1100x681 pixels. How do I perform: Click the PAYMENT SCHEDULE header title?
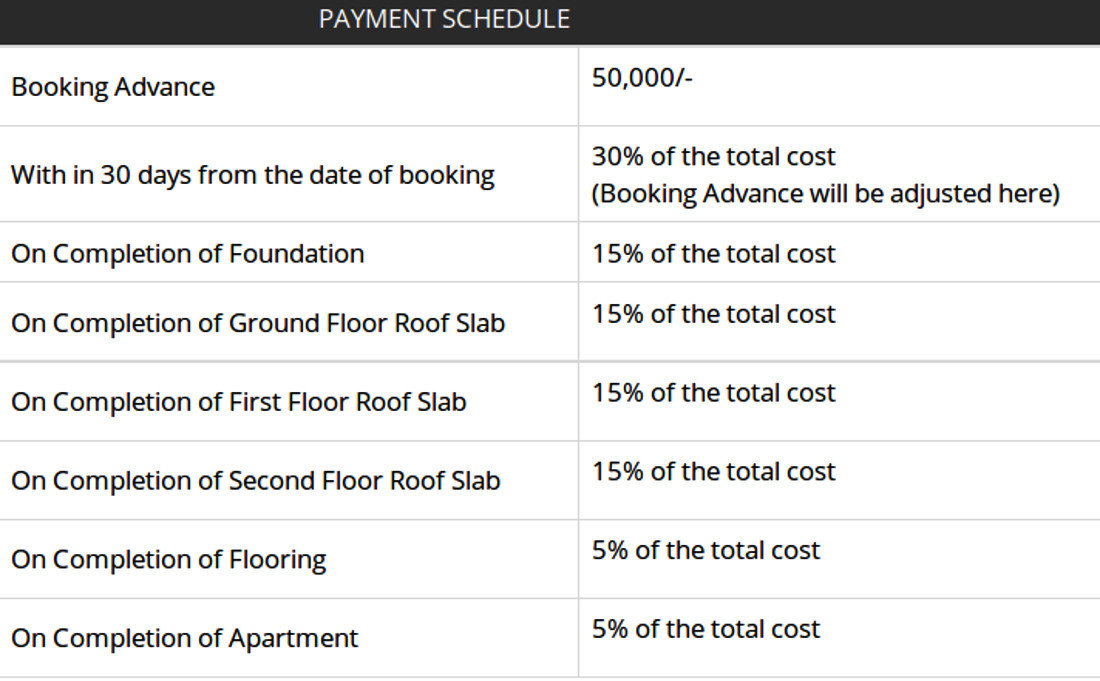444,19
